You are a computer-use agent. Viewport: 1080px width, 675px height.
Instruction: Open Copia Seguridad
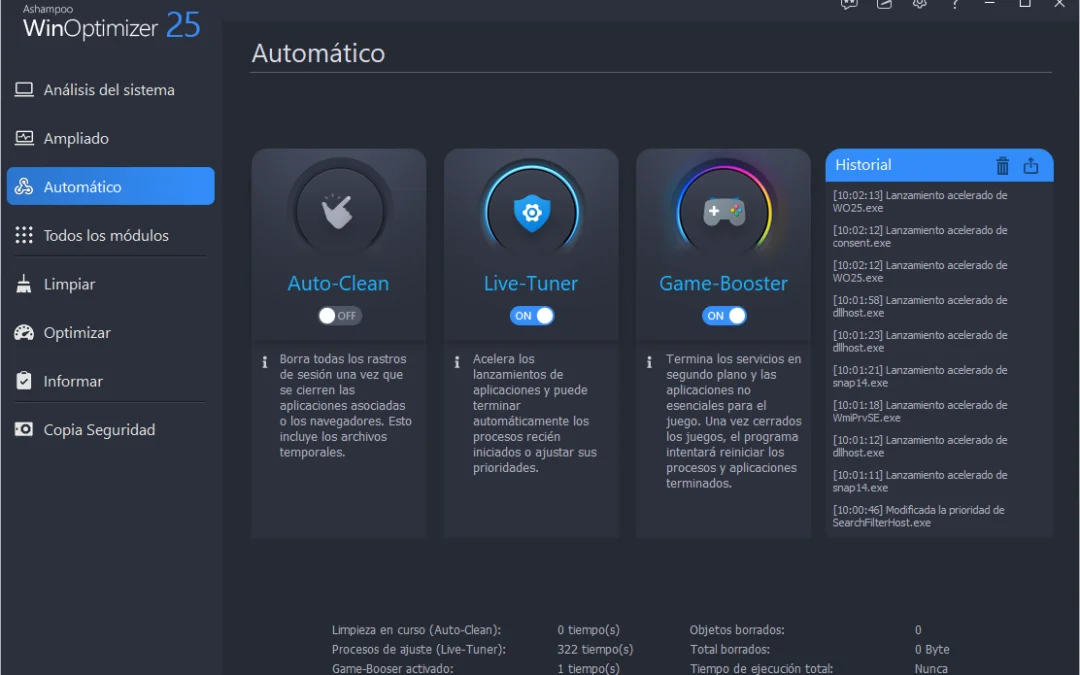click(110, 430)
